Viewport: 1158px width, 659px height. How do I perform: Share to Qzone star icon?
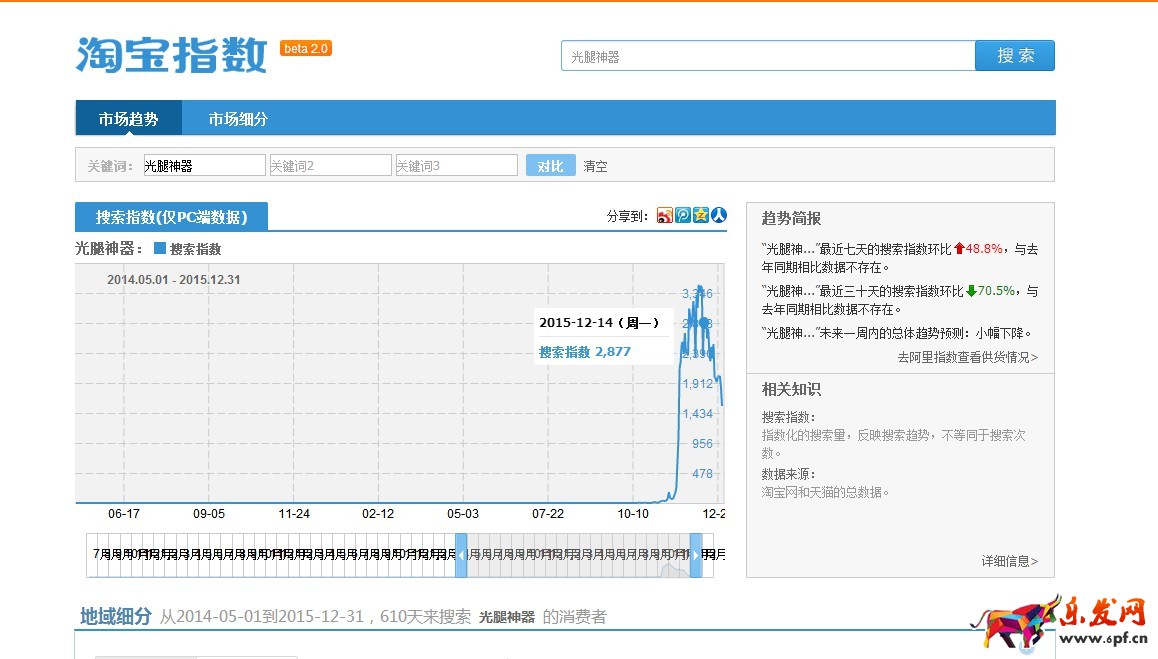click(701, 215)
